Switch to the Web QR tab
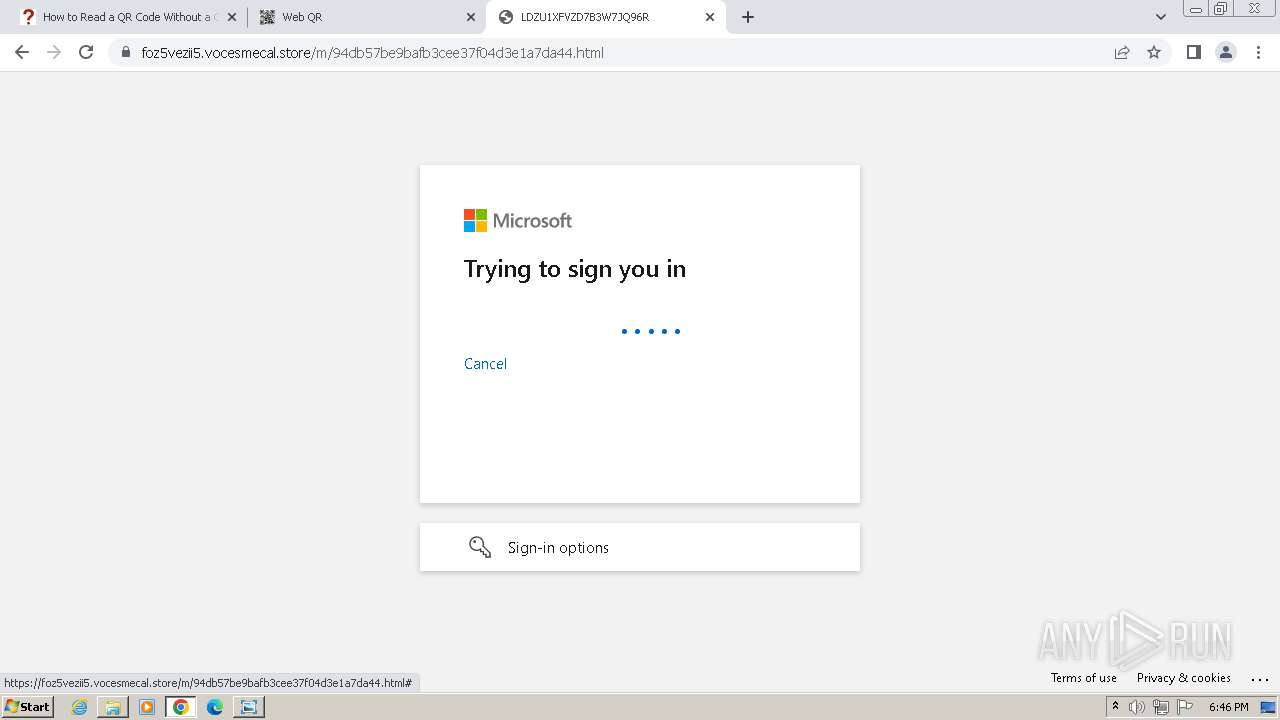 pyautogui.click(x=365, y=17)
